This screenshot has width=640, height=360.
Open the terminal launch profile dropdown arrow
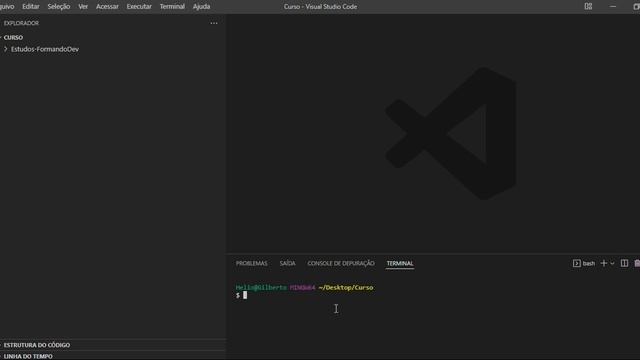coord(612,264)
